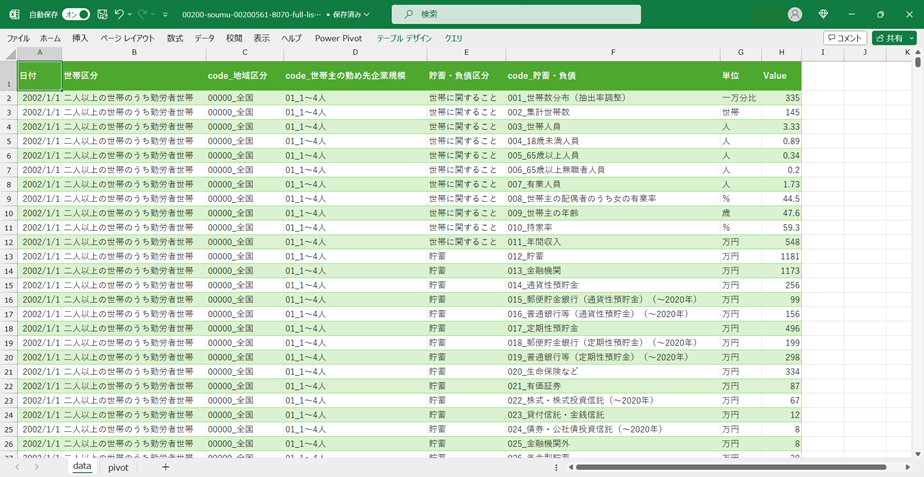
Task: Click the diamond premium icon
Action: click(823, 15)
